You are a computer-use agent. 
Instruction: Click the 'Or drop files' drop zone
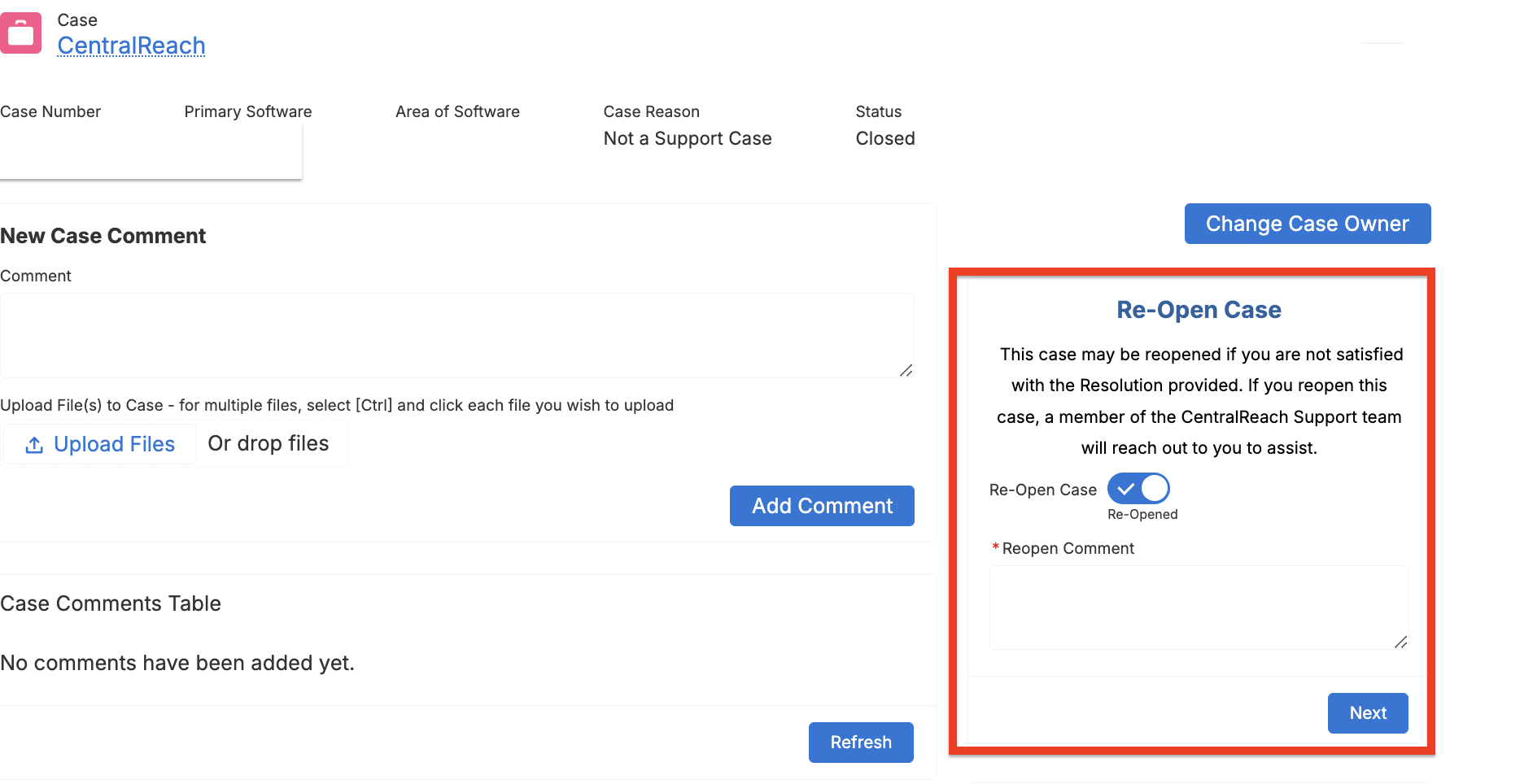pos(269,443)
